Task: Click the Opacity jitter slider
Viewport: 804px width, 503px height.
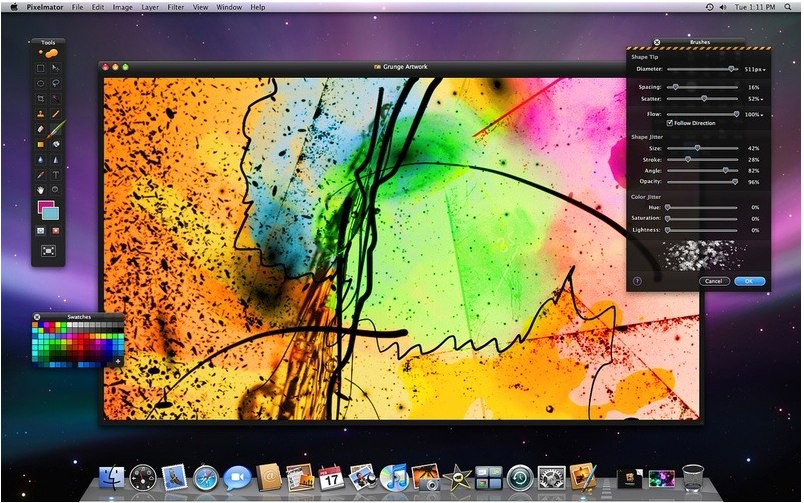Action: click(x=702, y=182)
